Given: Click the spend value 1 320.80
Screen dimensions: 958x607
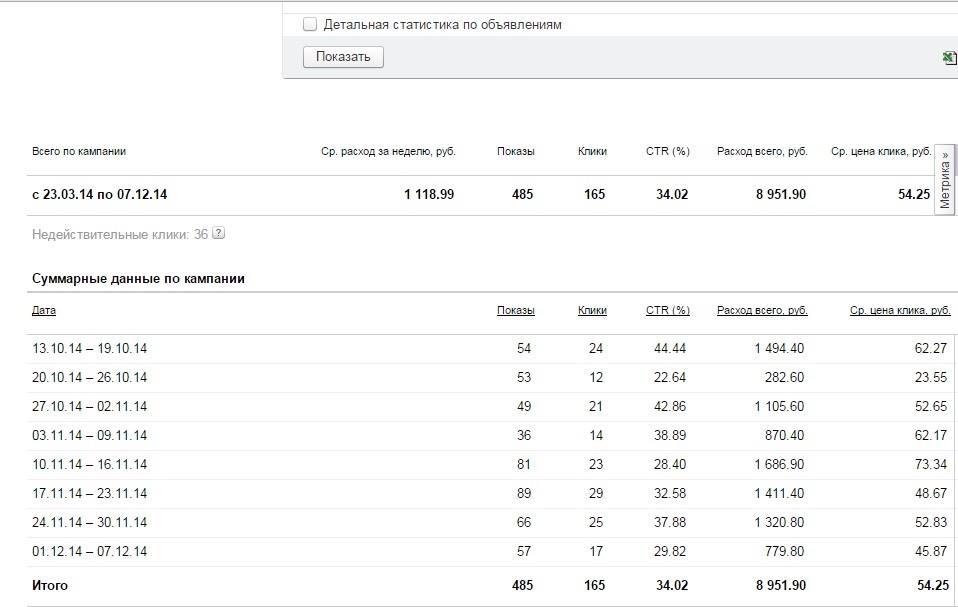Looking at the screenshot, I should [779, 522].
